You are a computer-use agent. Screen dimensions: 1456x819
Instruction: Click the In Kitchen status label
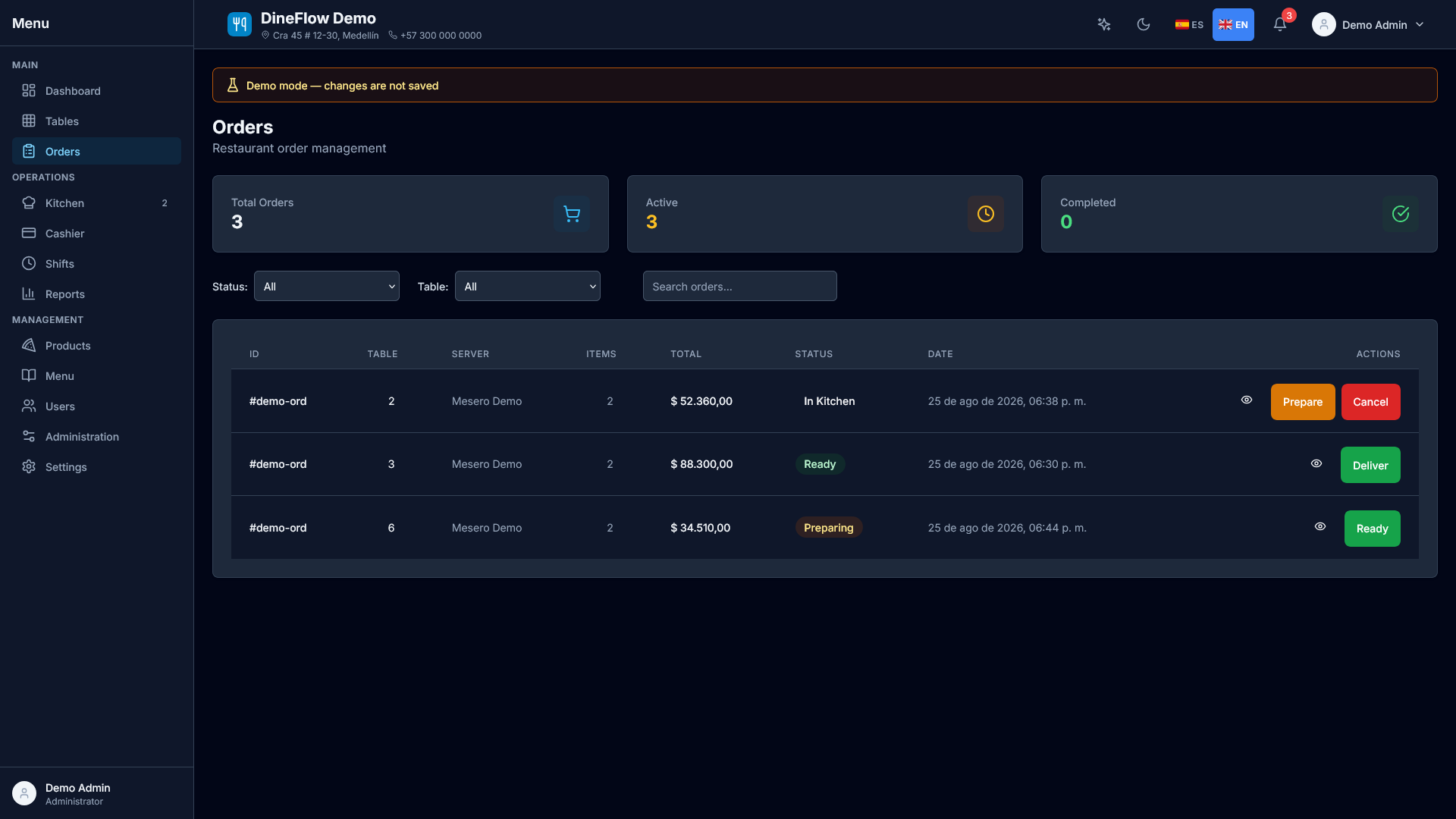(x=830, y=401)
